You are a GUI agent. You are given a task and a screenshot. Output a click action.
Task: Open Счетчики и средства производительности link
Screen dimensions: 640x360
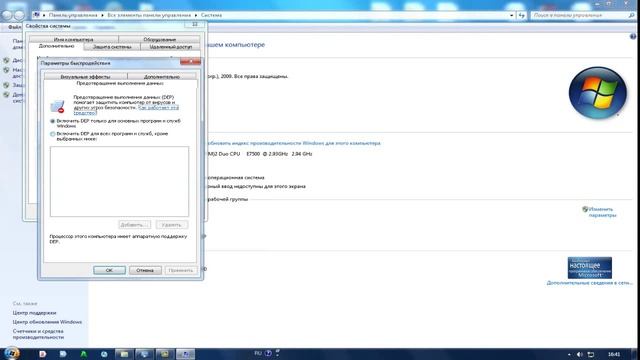(x=38, y=334)
